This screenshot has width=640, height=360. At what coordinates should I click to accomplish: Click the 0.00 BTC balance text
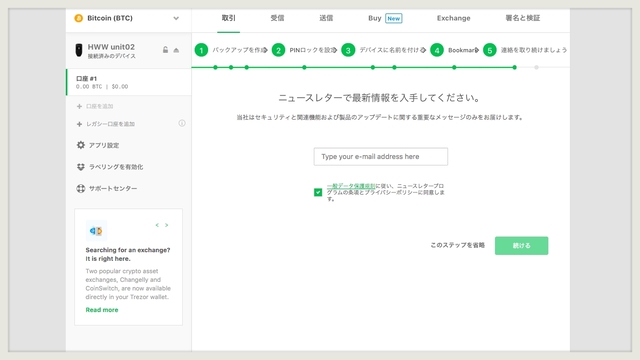click(x=89, y=87)
